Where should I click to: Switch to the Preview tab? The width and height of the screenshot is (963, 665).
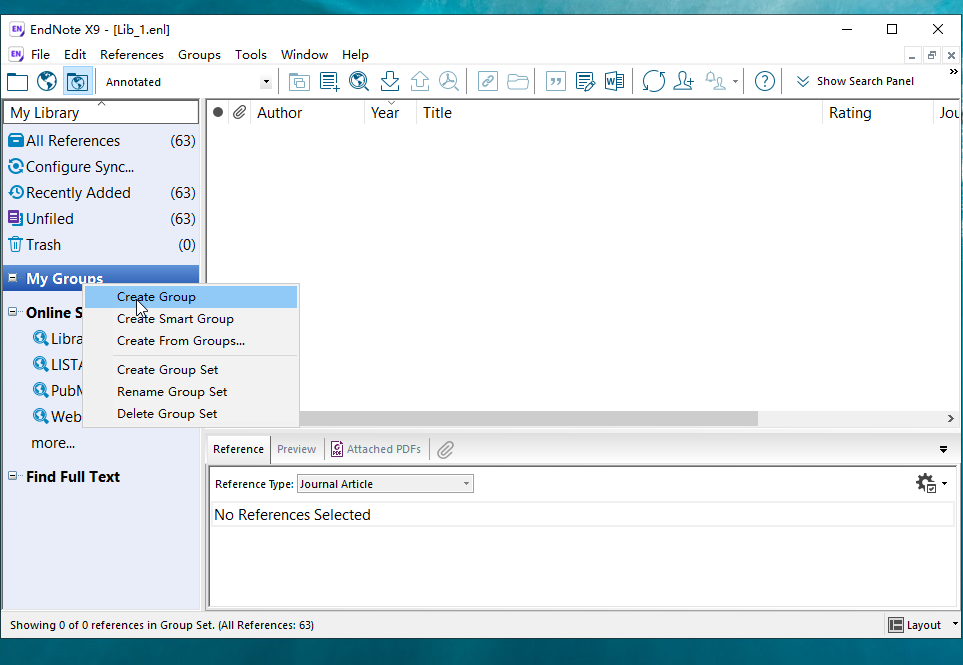(x=296, y=449)
